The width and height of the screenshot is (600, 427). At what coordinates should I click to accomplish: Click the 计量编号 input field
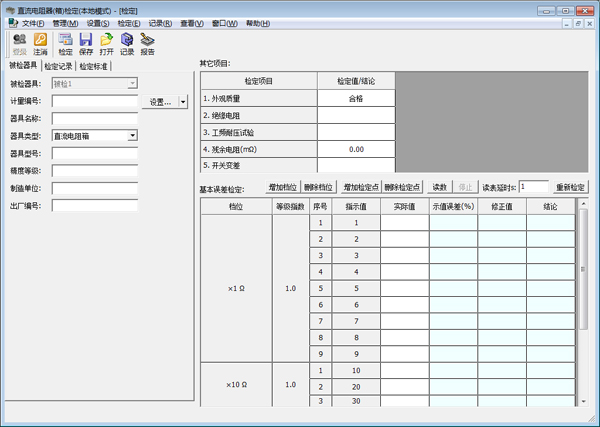click(x=95, y=101)
